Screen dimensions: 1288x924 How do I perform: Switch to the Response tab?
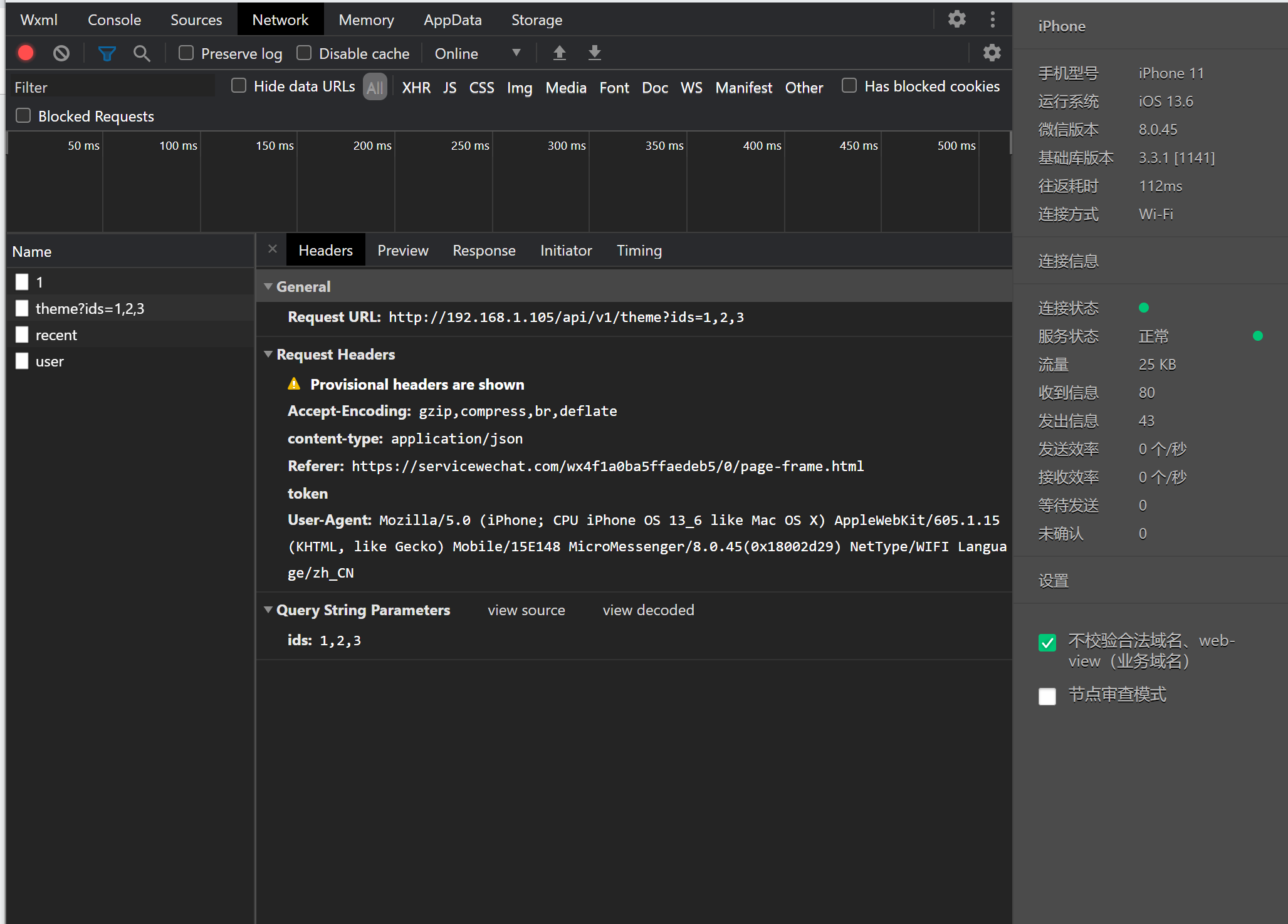[483, 250]
